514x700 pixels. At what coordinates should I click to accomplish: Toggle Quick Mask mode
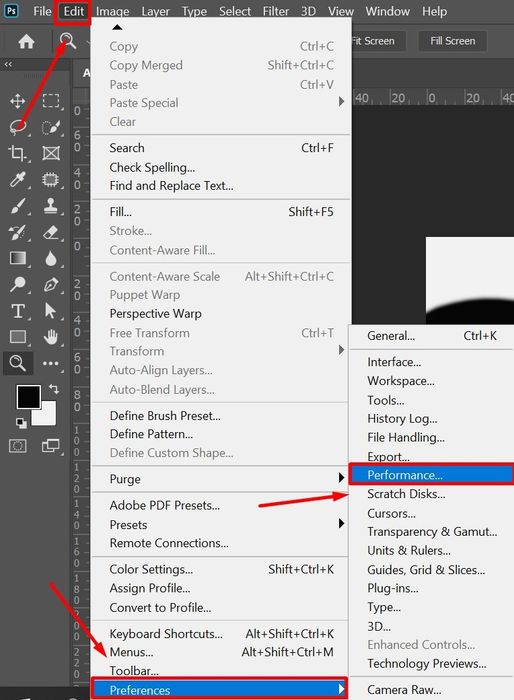point(17,446)
